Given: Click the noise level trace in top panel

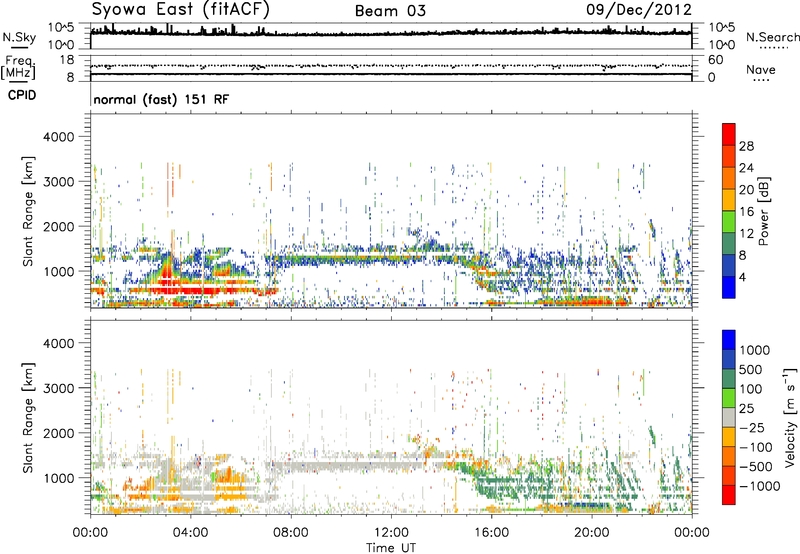Looking at the screenshot, I should (x=391, y=33).
